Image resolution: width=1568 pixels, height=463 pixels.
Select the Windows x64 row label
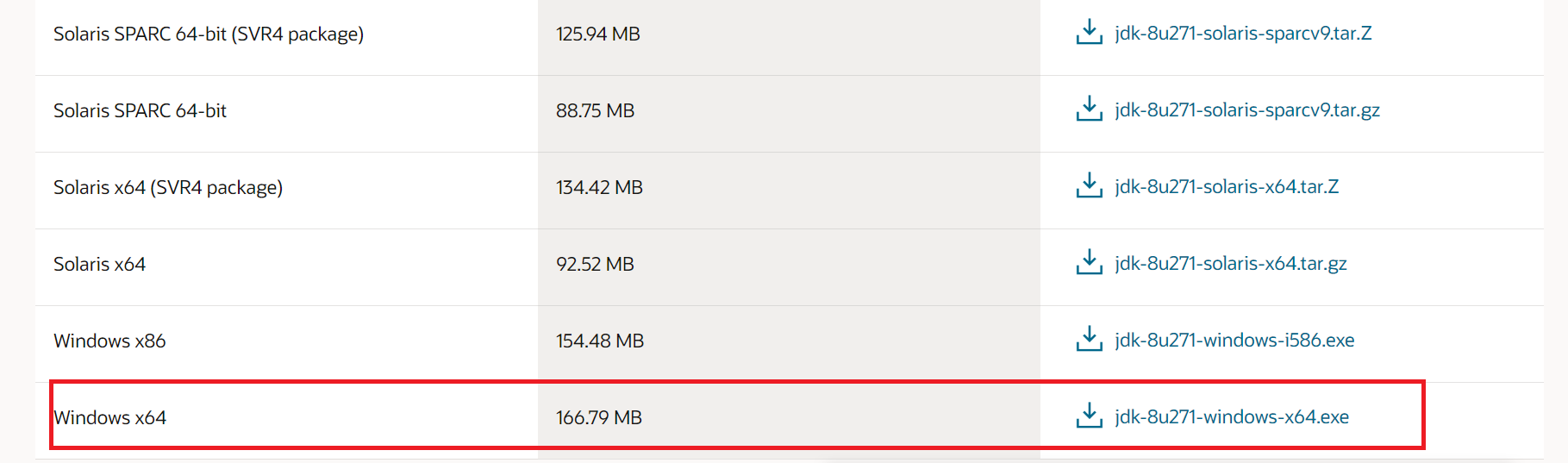(110, 417)
